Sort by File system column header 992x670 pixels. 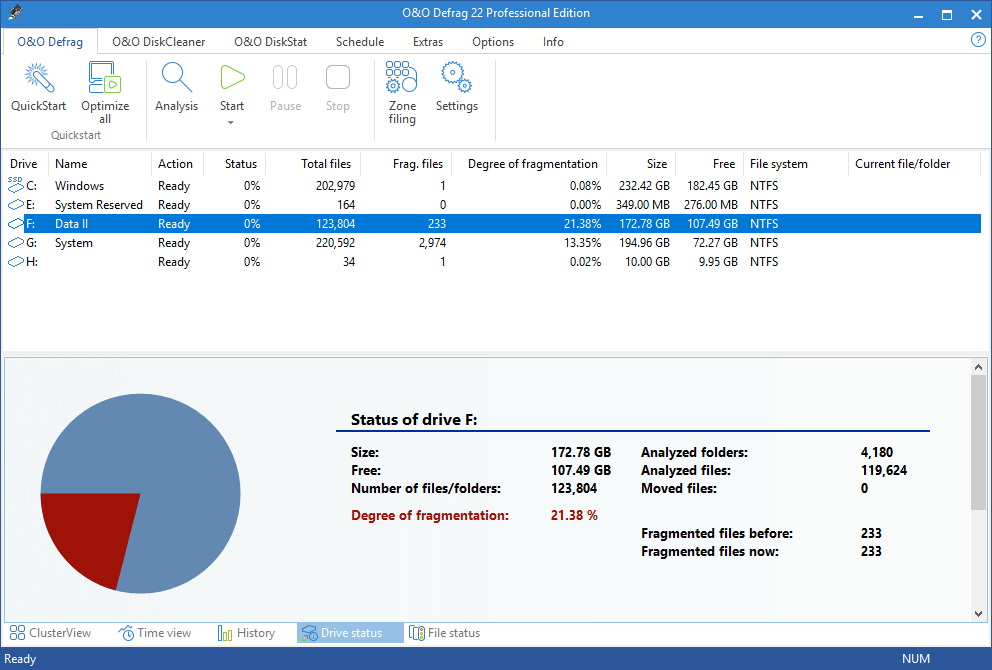pyautogui.click(x=796, y=164)
